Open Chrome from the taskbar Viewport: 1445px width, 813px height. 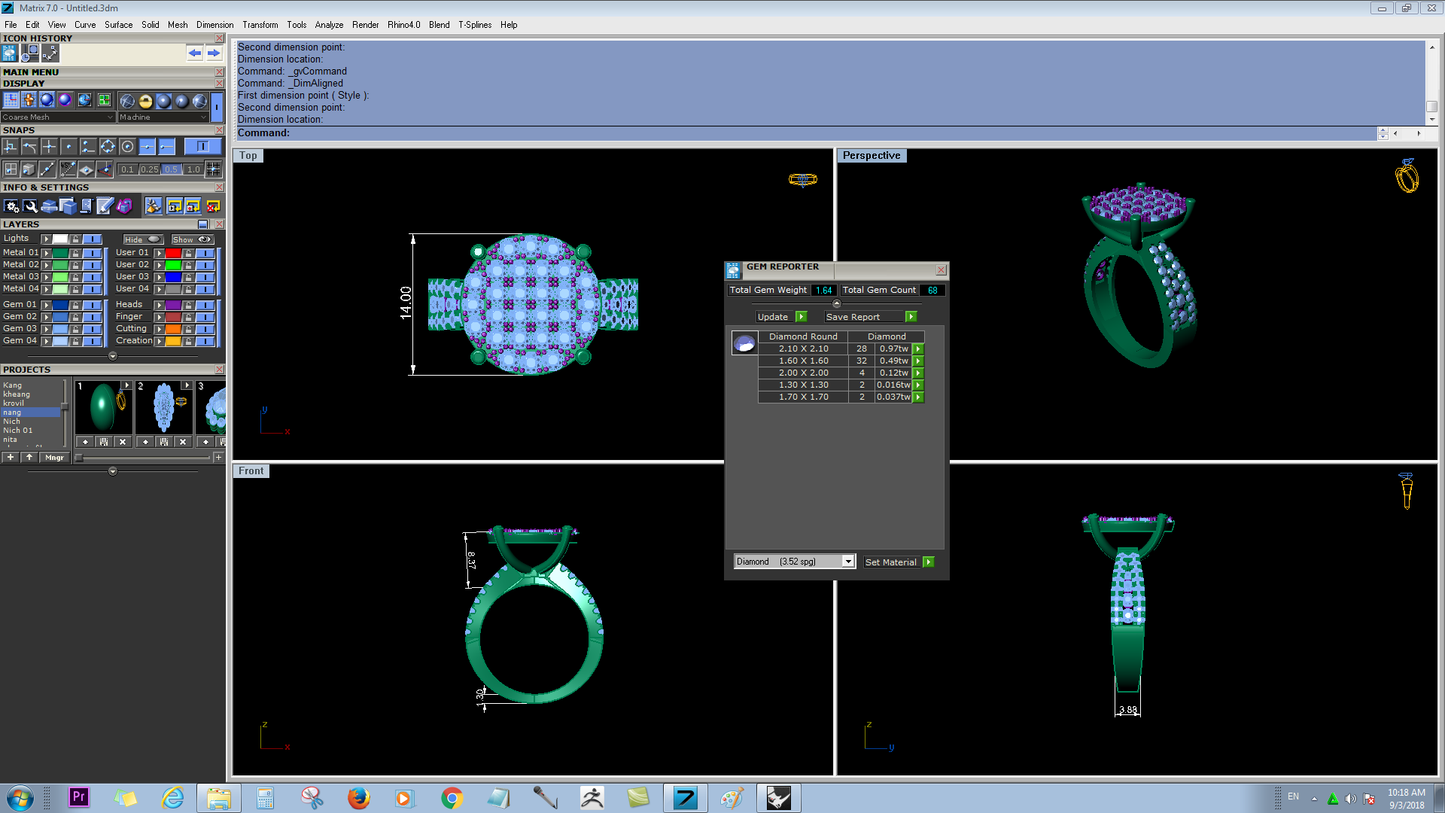coord(452,798)
